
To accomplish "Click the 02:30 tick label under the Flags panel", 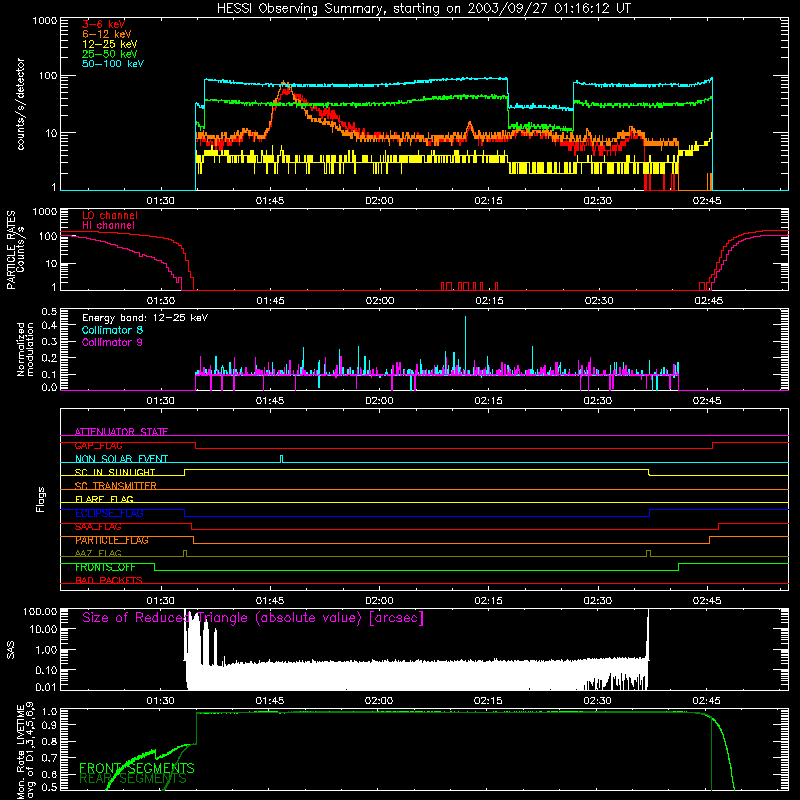I will coord(597,601).
